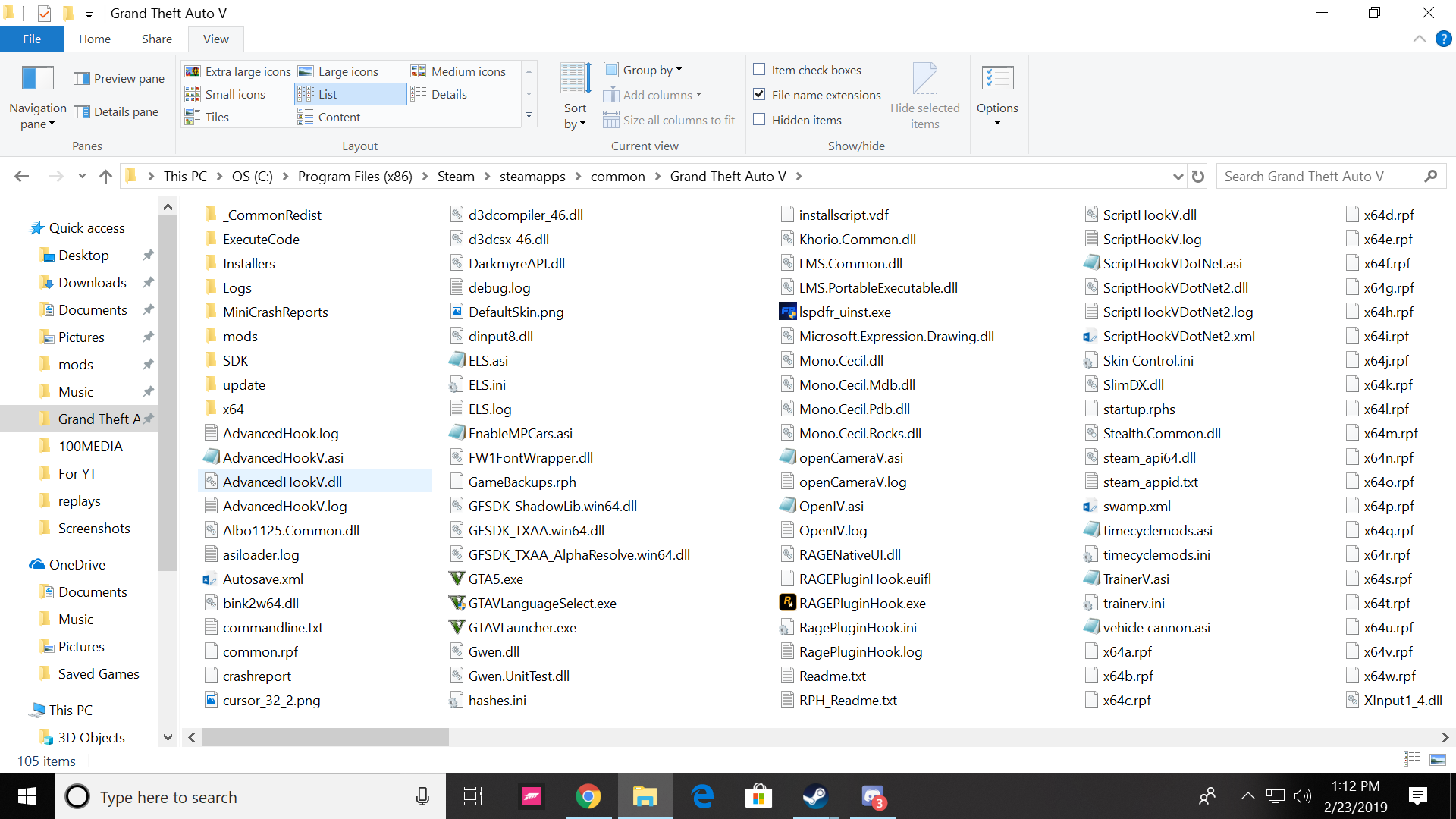Enable Item check boxes
The width and height of the screenshot is (1456, 819).
click(759, 69)
